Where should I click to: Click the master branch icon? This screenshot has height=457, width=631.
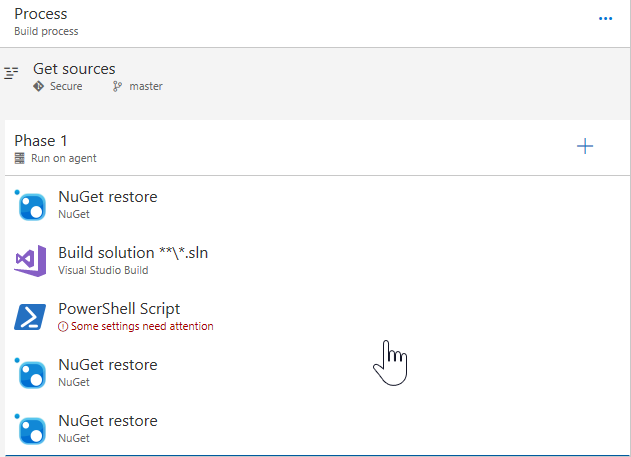pyautogui.click(x=117, y=86)
